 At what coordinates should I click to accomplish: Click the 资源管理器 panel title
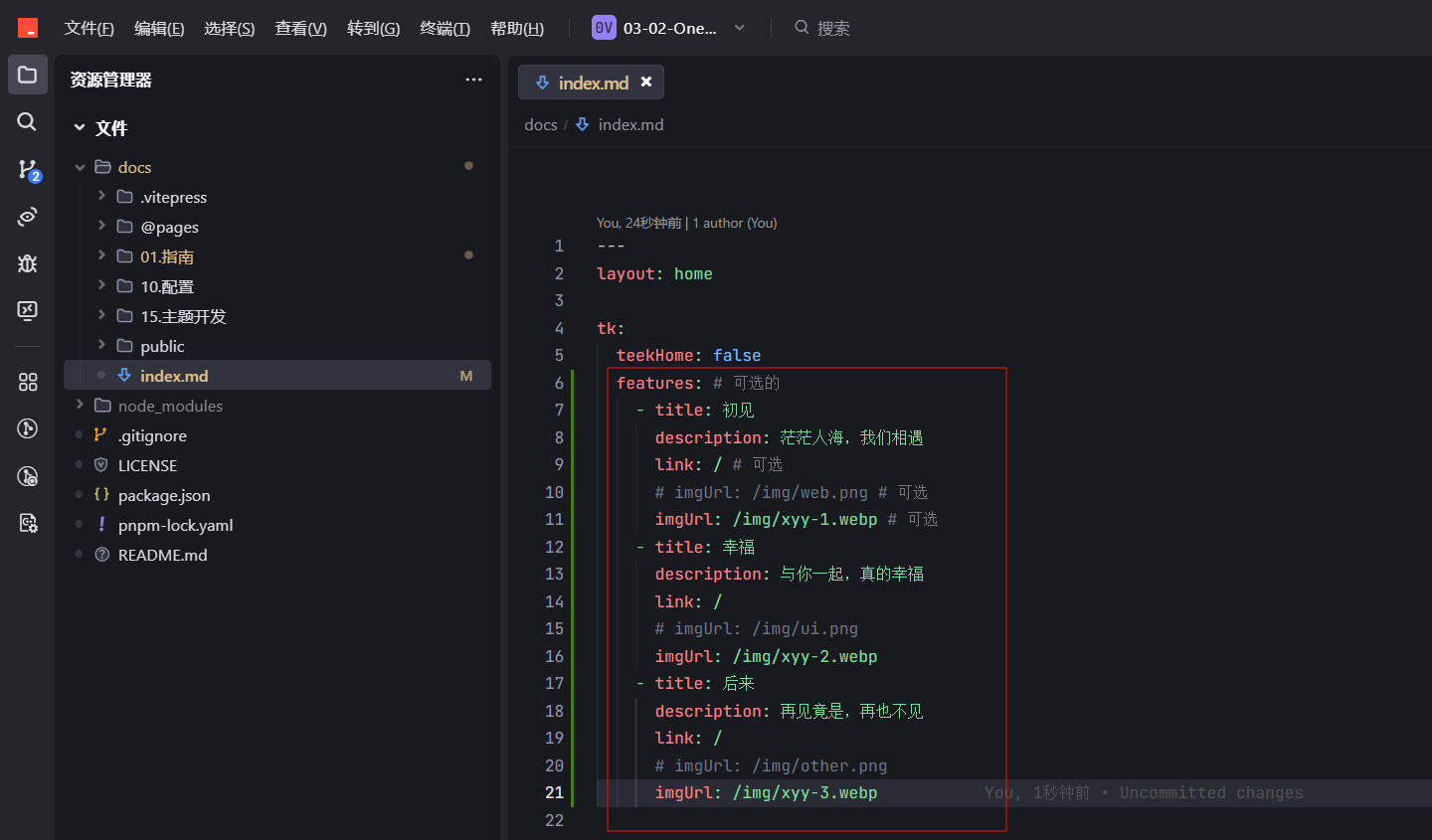[110, 80]
